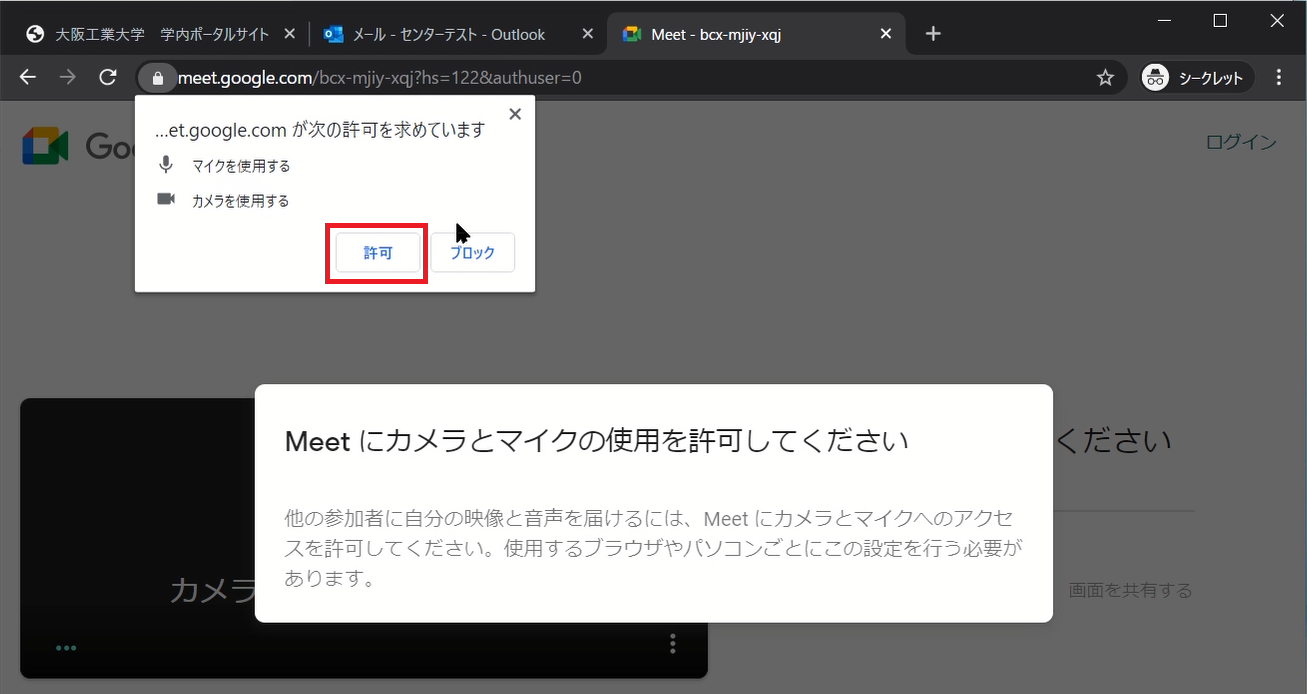Viewport: 1307px width, 694px height.
Task: Close the Chrome window
Action: (1278, 20)
